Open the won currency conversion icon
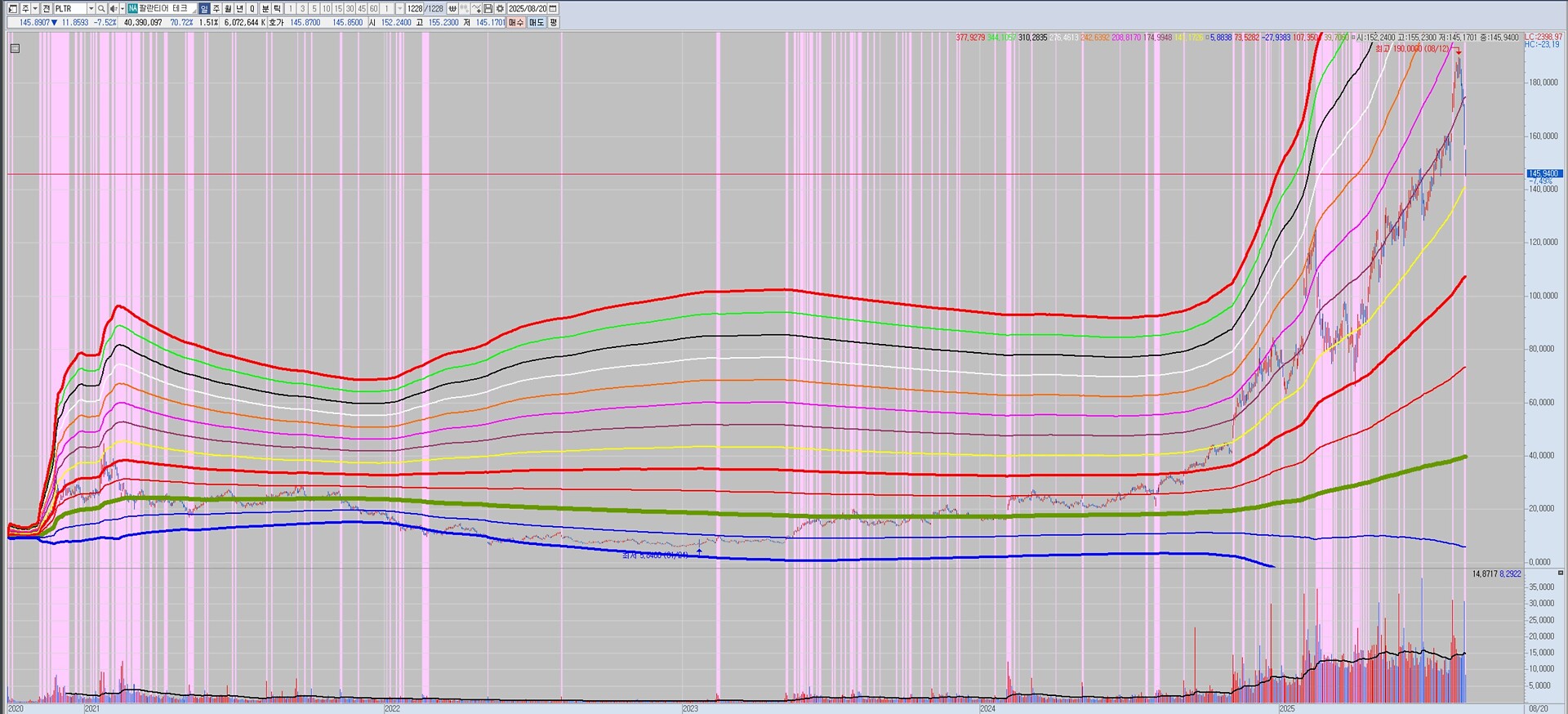The image size is (1568, 714). coord(452,8)
